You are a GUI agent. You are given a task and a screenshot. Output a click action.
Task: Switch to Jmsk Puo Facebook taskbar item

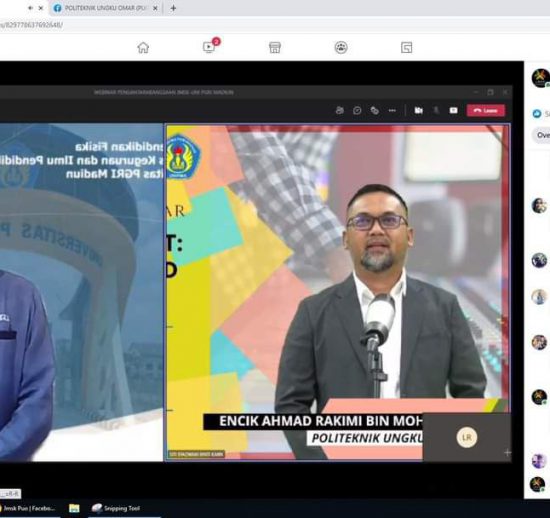pos(29,508)
